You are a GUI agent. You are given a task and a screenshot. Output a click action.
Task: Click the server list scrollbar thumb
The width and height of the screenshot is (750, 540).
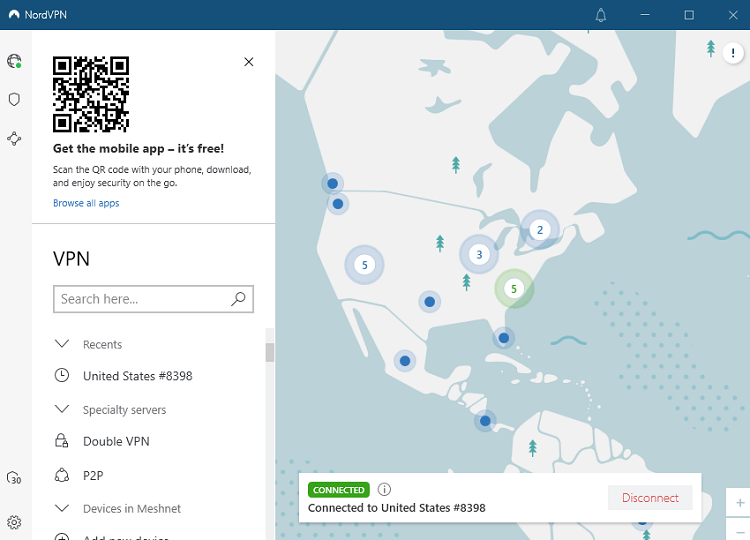coord(270,353)
